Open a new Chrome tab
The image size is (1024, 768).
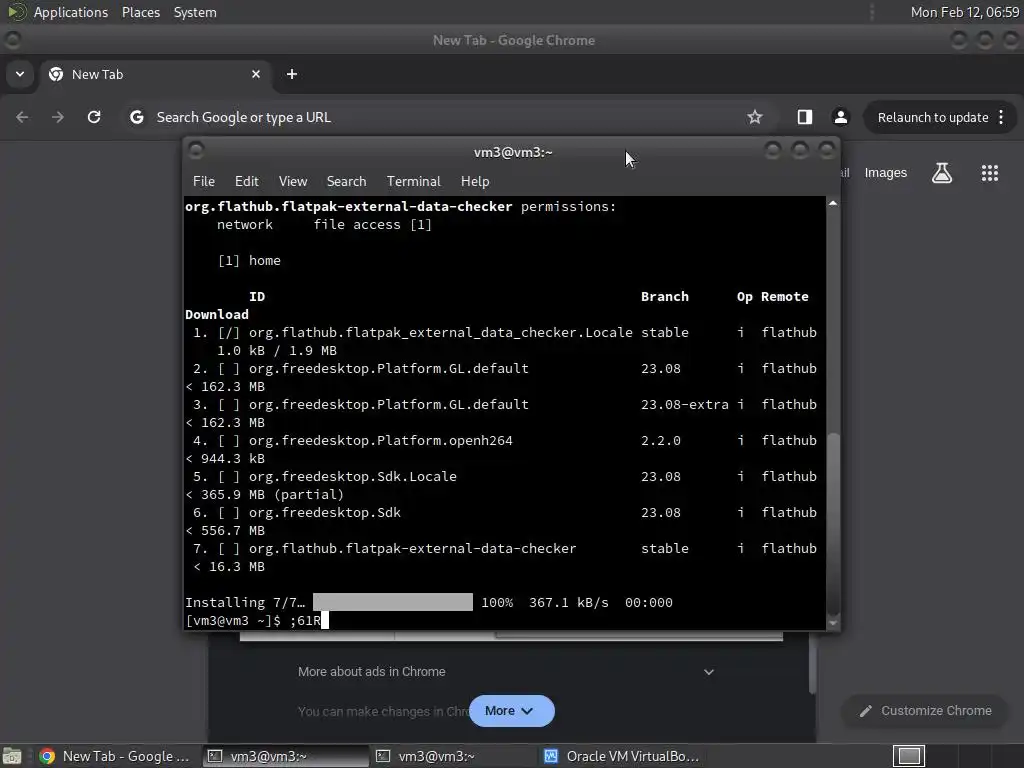tap(292, 74)
